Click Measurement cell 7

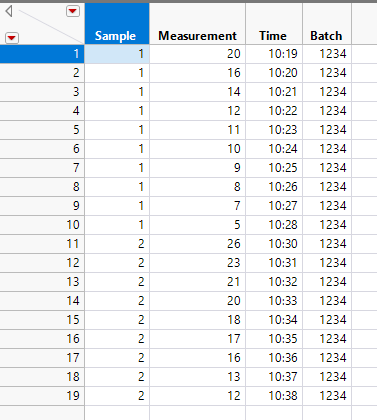[197, 206]
